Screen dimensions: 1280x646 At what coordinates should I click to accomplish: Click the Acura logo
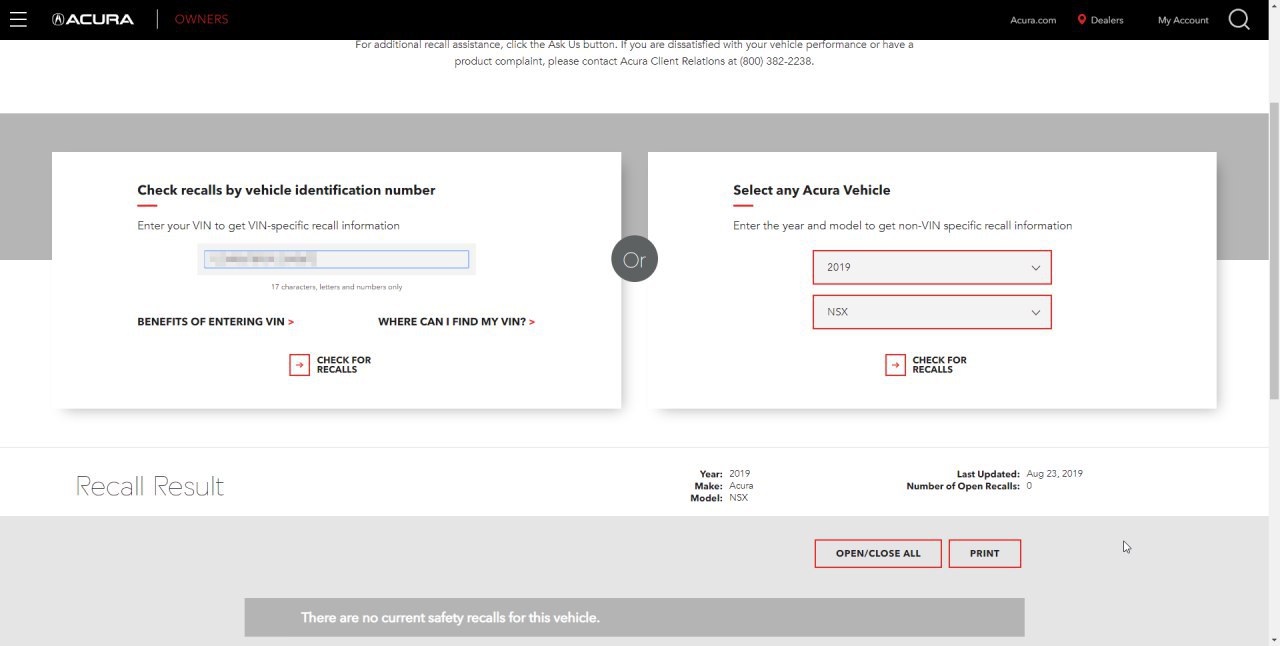pos(92,19)
